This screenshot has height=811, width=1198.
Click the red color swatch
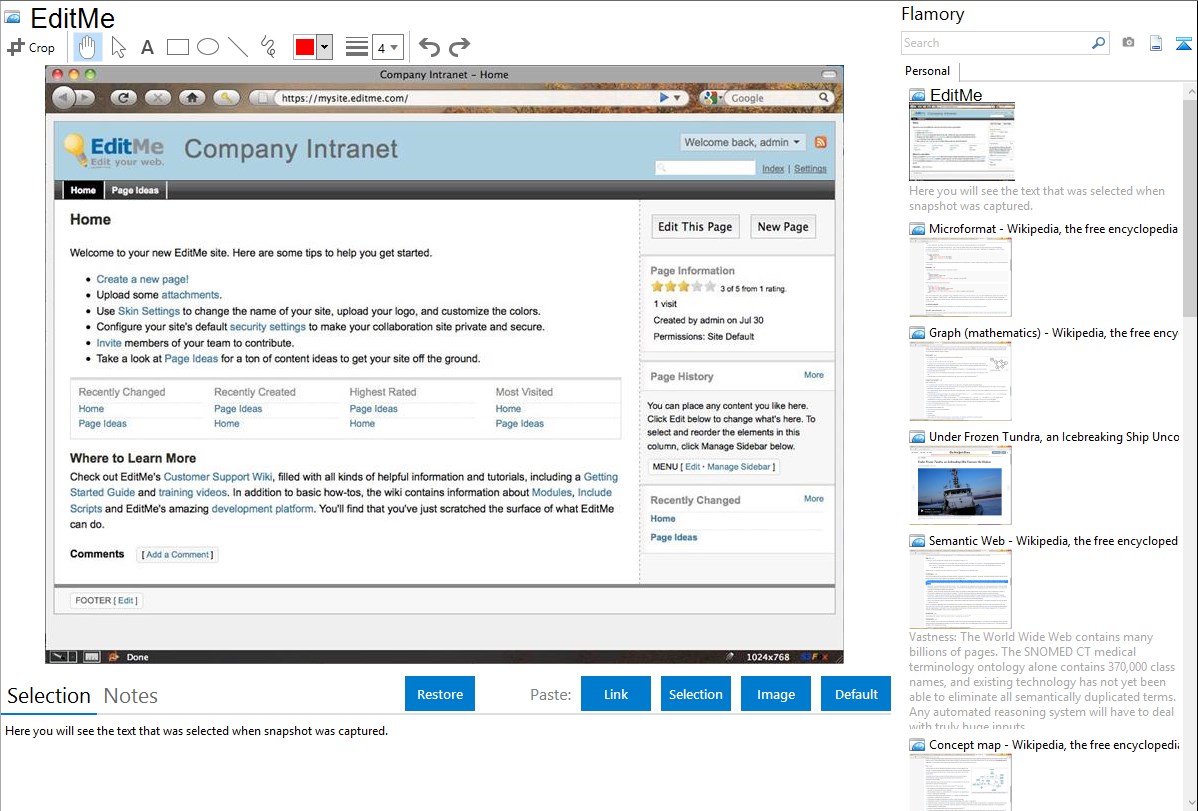click(305, 47)
